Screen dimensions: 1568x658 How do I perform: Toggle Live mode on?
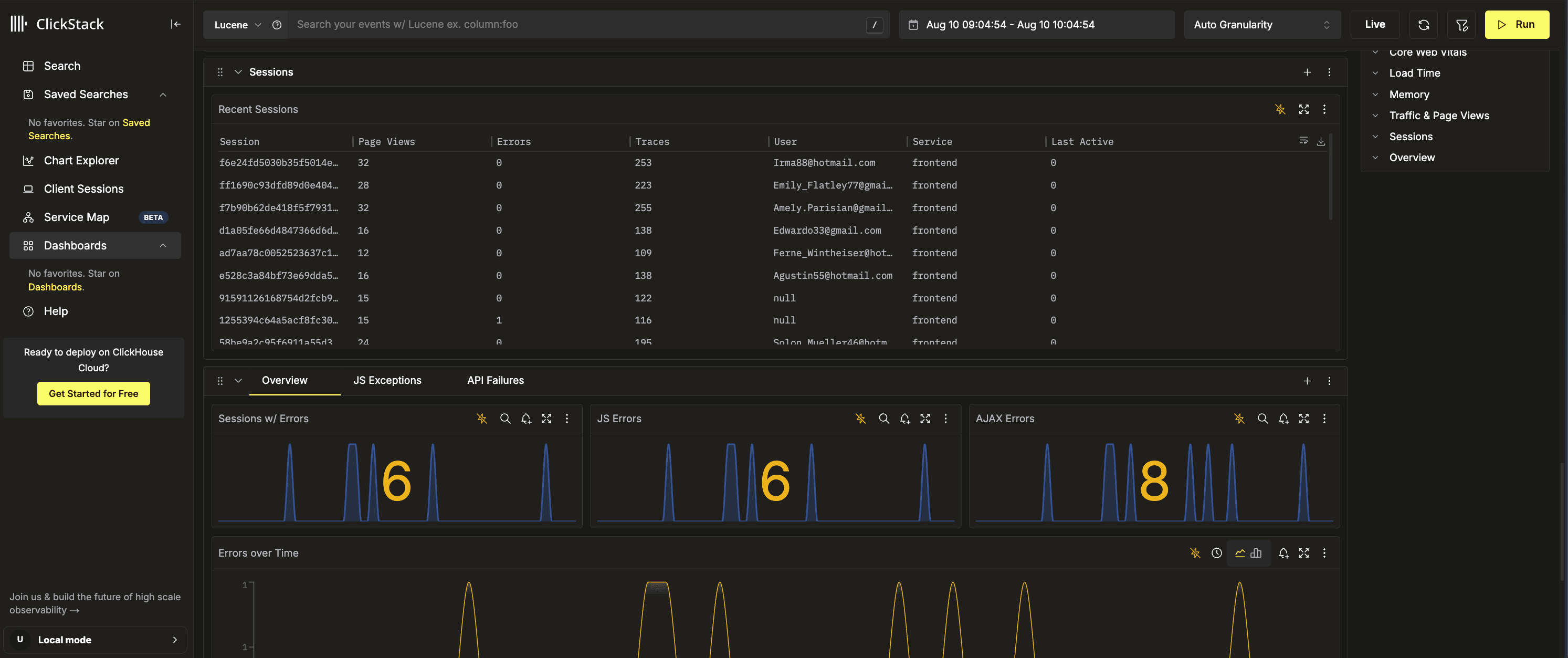[1375, 25]
